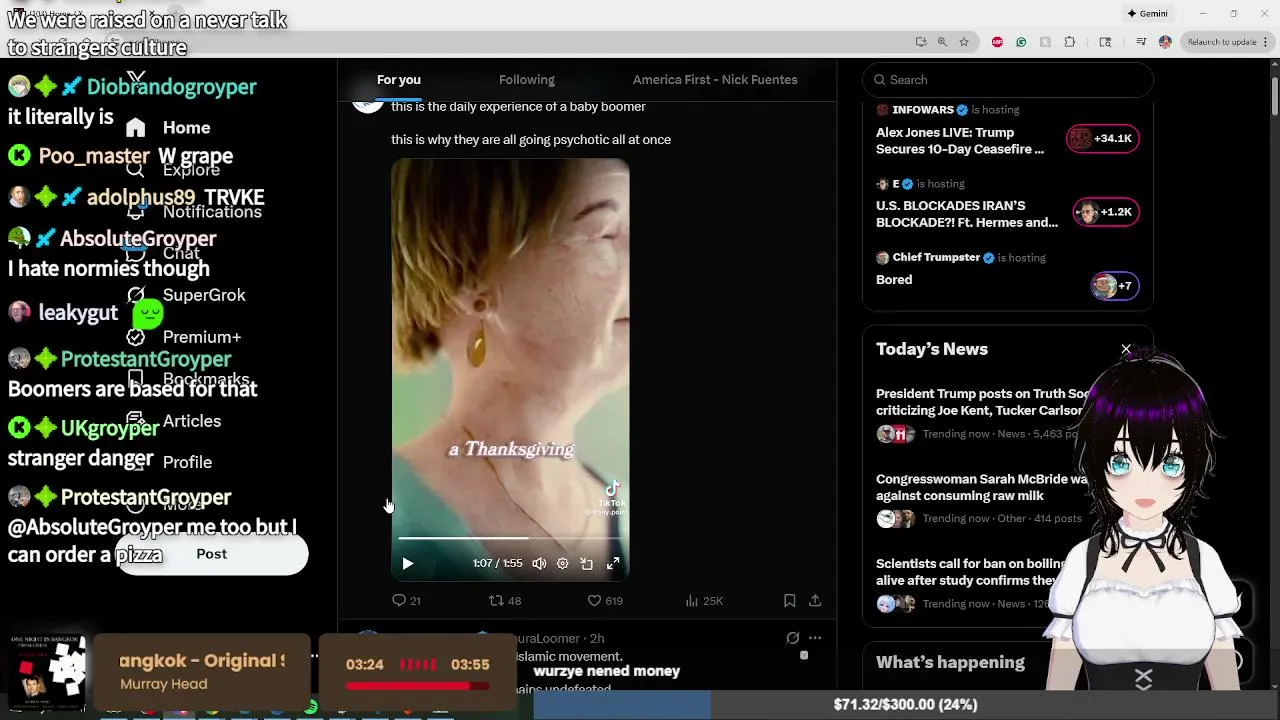
Task: Click the donation goal $71.32/$300.00 bar
Action: pos(905,705)
